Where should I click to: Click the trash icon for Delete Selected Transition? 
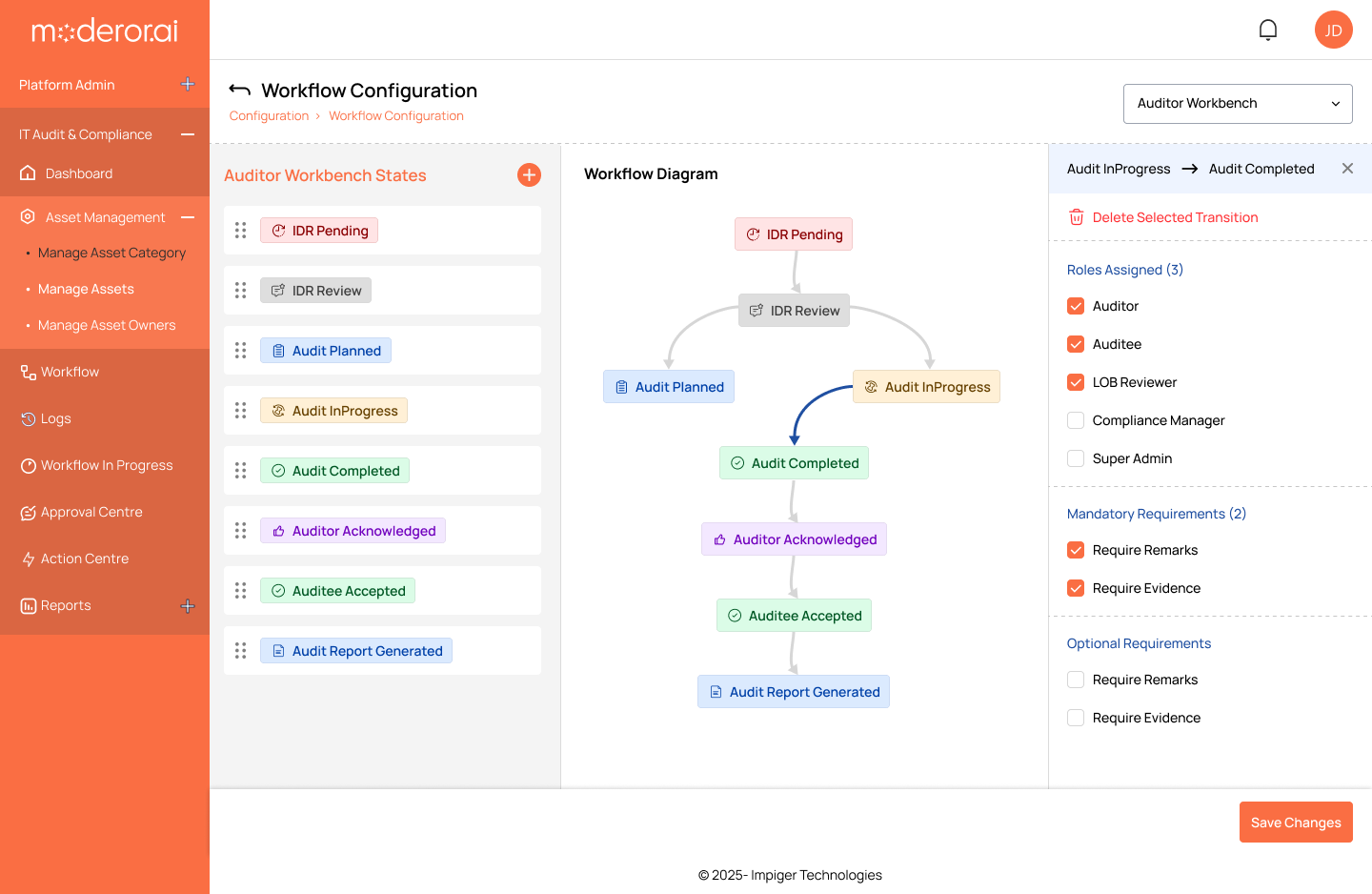pos(1076,217)
